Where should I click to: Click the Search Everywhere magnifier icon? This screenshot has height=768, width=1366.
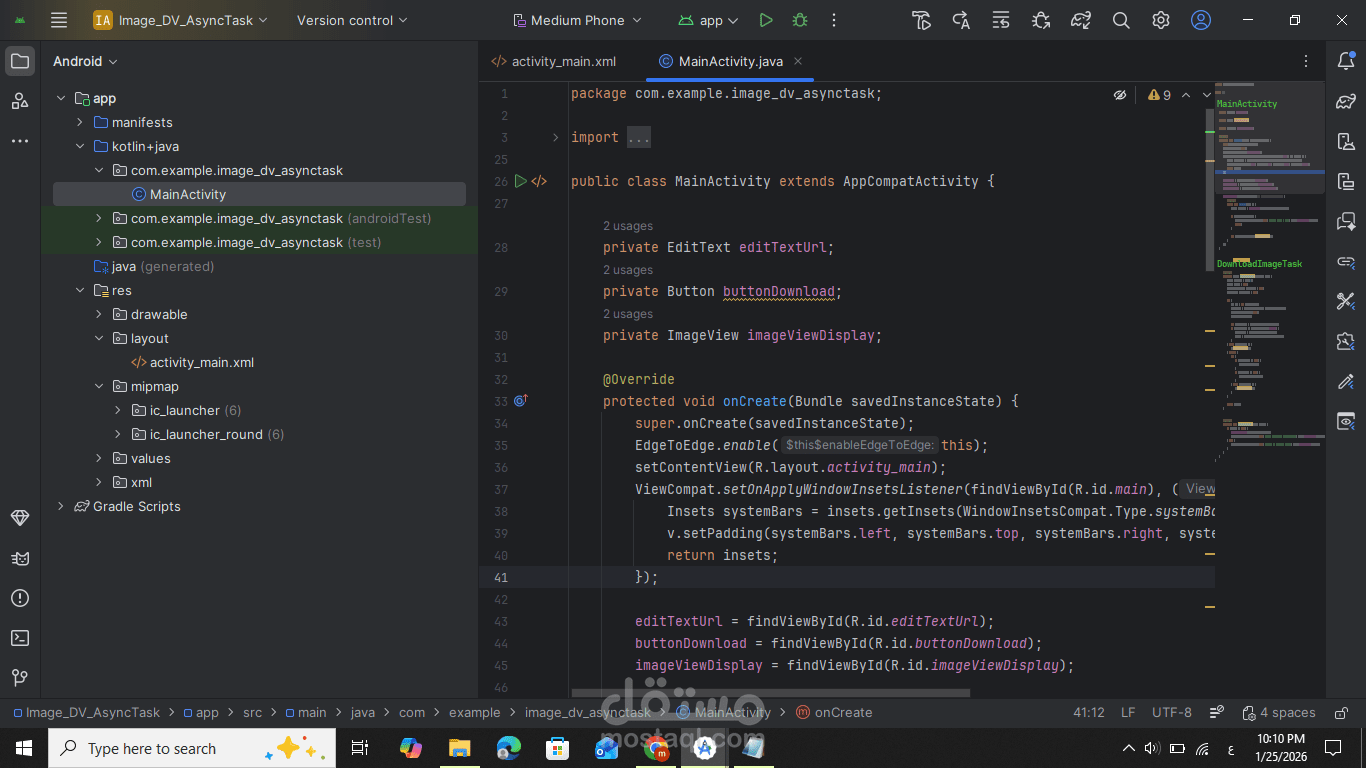[x=1121, y=20]
